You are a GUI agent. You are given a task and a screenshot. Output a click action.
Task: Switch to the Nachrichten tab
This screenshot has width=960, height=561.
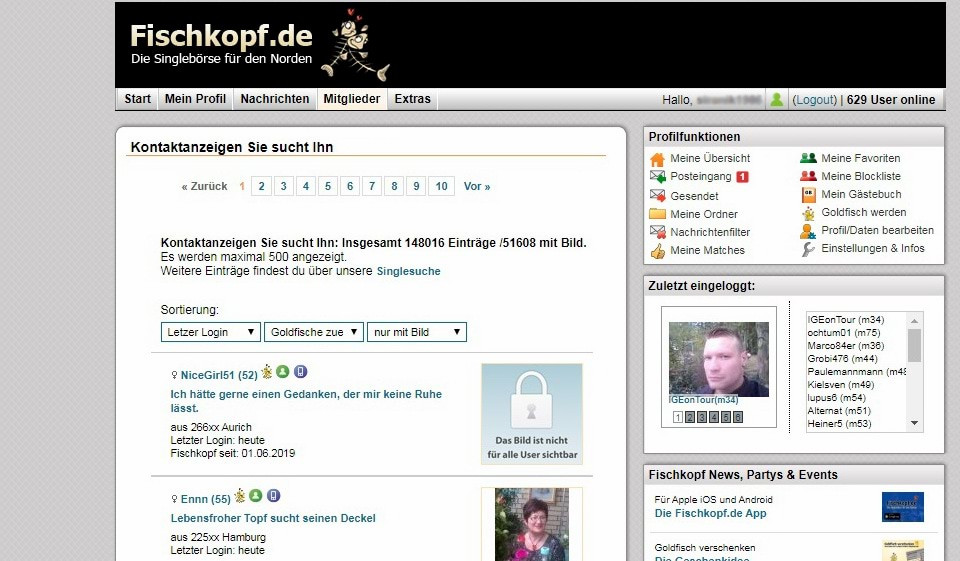coord(275,99)
